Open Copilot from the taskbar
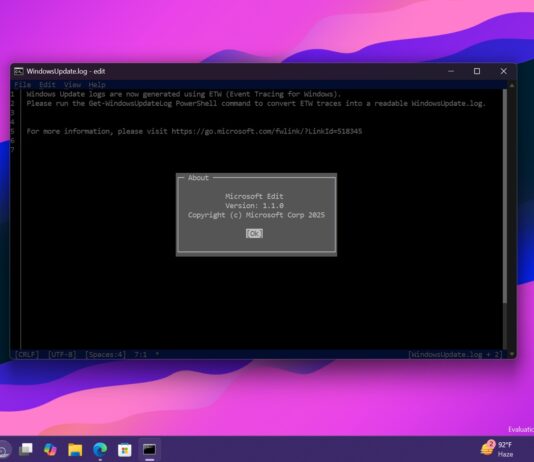The height and width of the screenshot is (462, 534). [x=50, y=449]
